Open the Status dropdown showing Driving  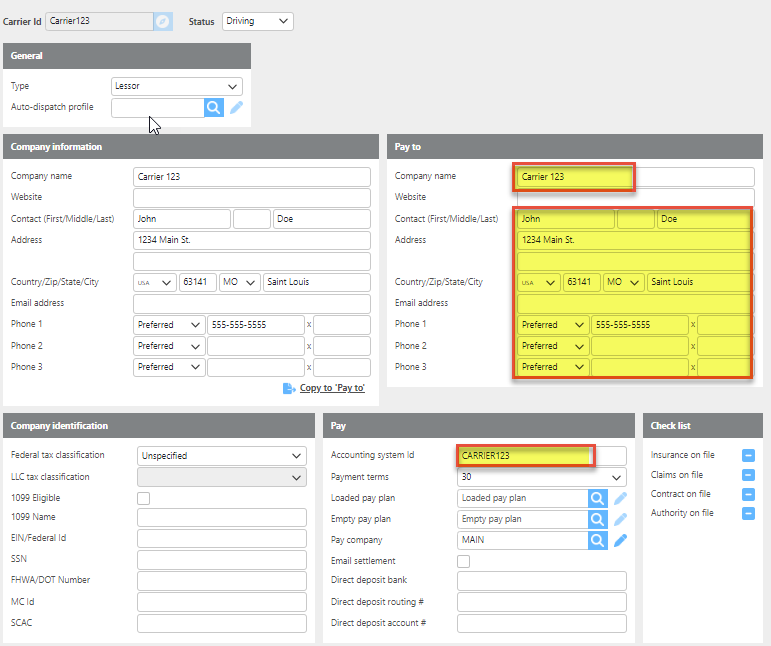click(257, 21)
